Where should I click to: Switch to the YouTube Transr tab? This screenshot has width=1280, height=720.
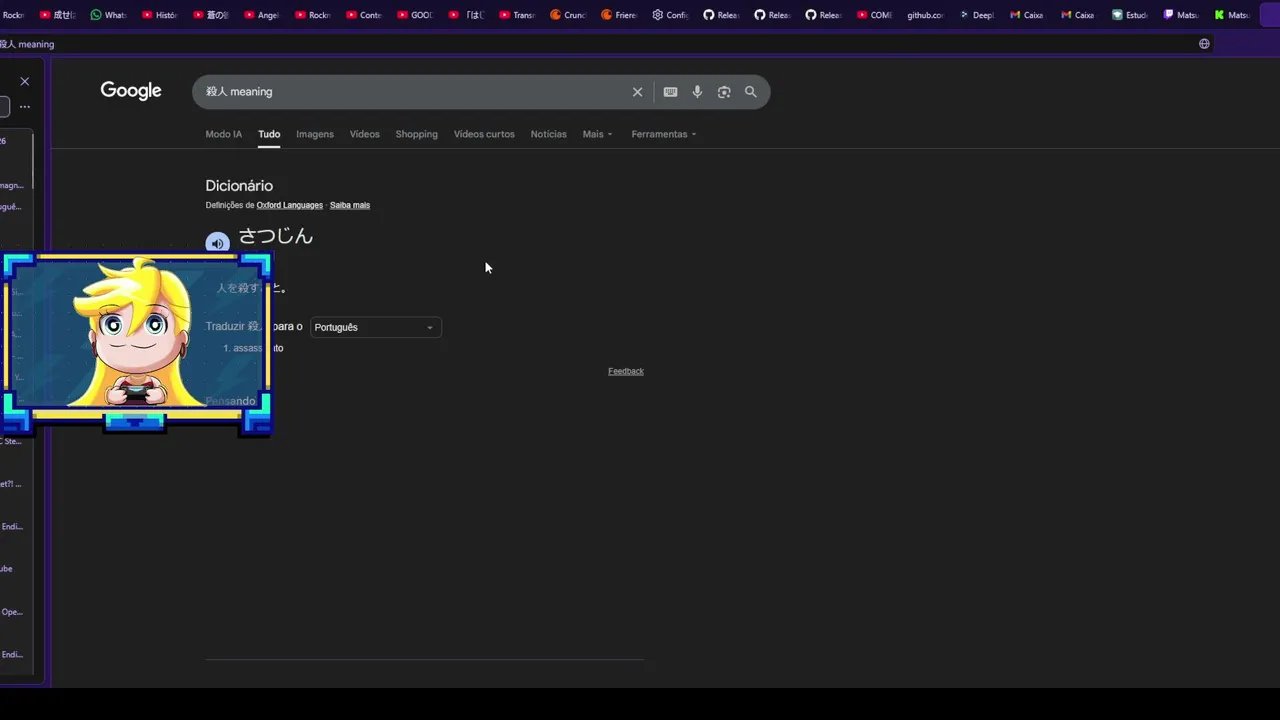coord(517,15)
